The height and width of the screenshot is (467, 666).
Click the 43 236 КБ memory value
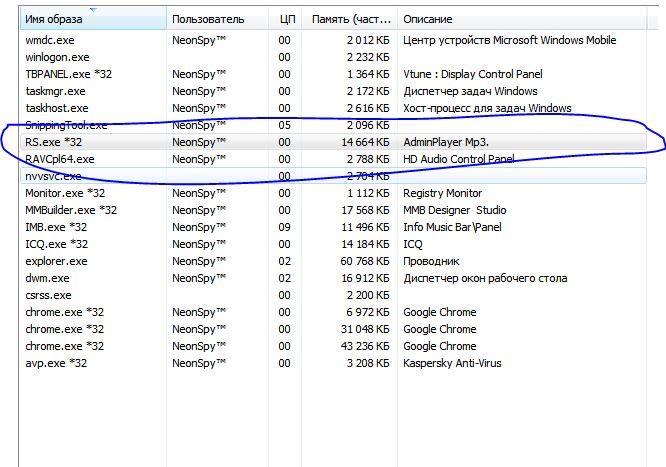[365, 346]
